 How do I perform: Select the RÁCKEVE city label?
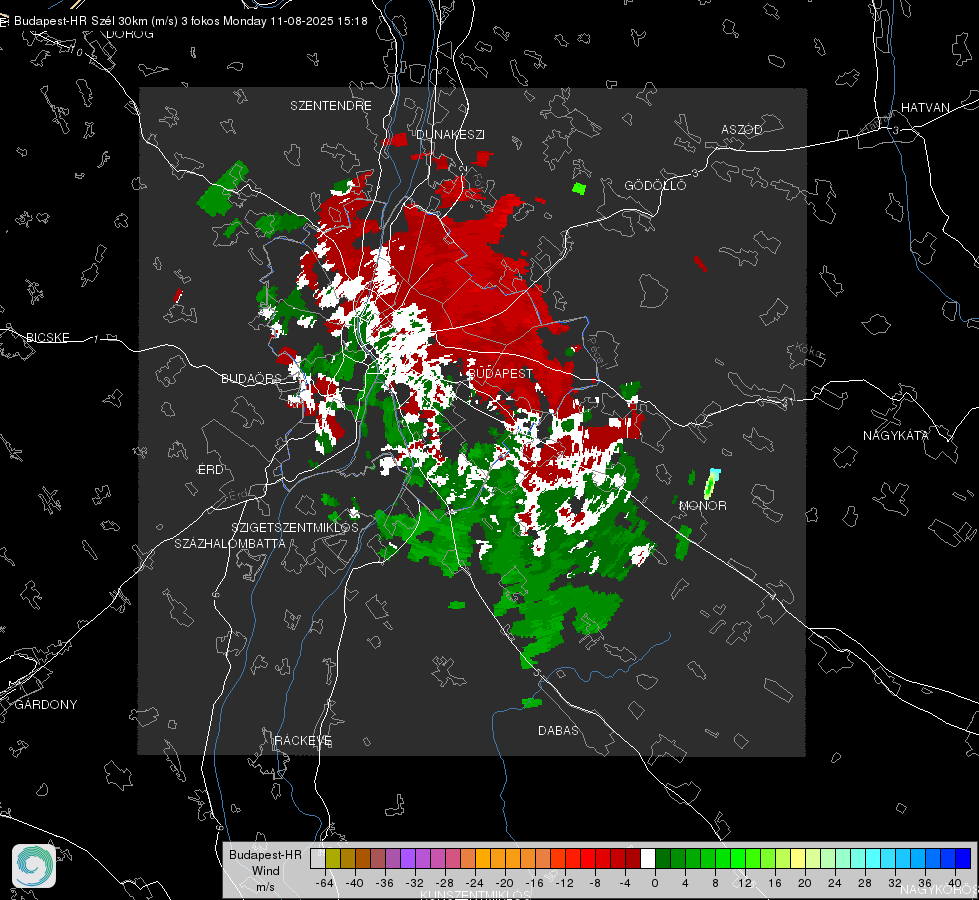point(303,741)
